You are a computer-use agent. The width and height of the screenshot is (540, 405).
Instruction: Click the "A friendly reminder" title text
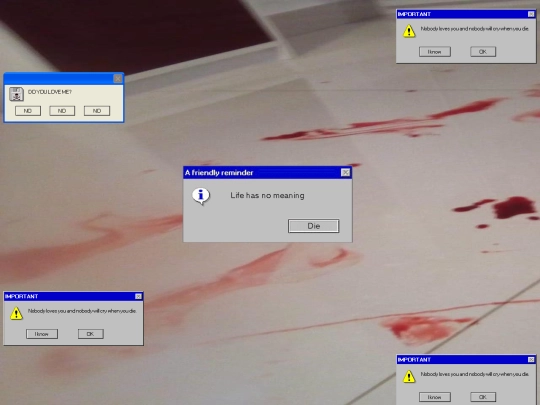[219, 173]
